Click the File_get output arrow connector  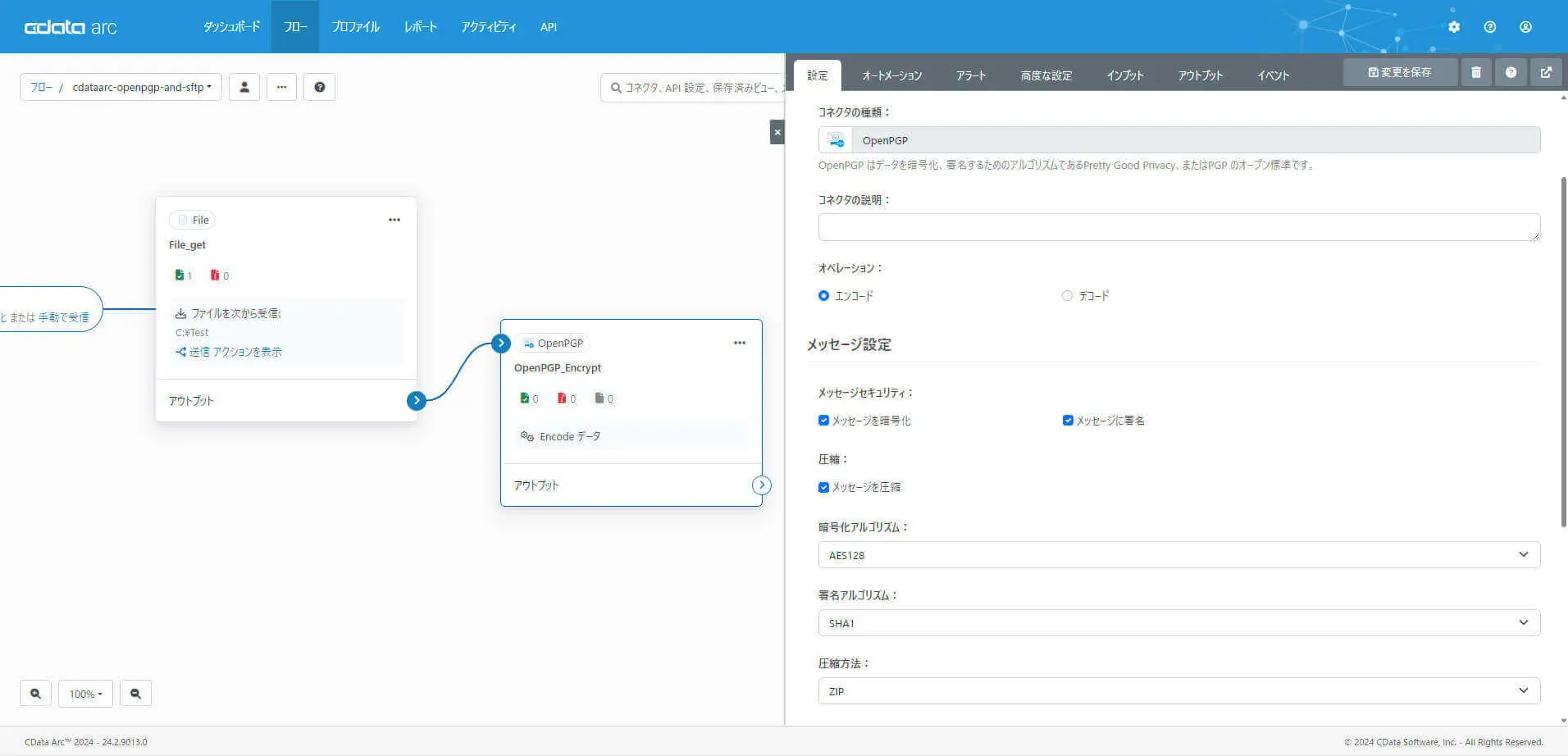pos(417,400)
